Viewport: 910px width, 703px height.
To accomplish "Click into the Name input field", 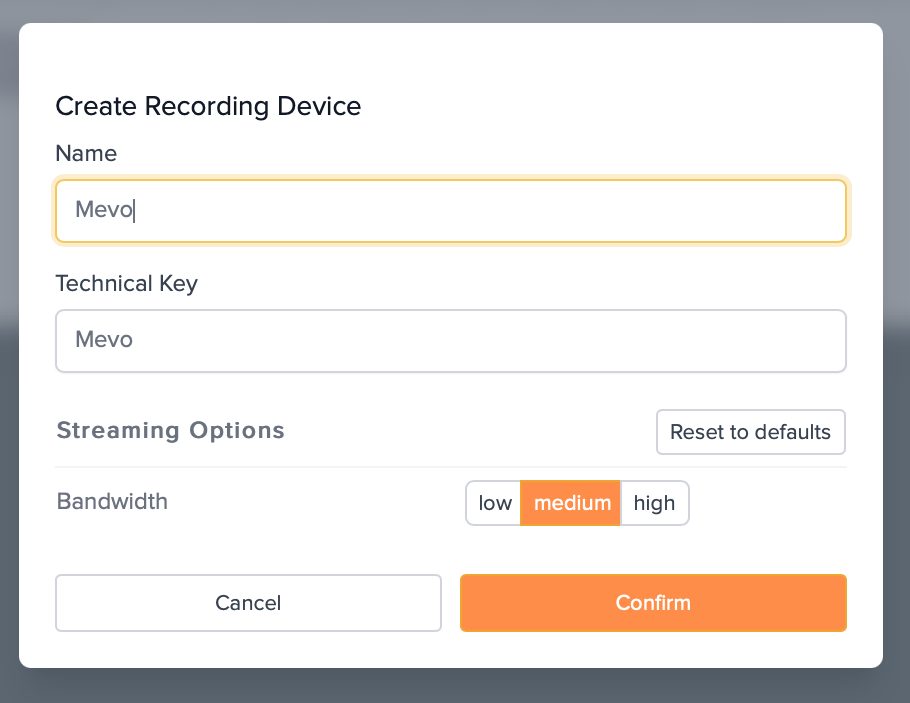I will (450, 211).
